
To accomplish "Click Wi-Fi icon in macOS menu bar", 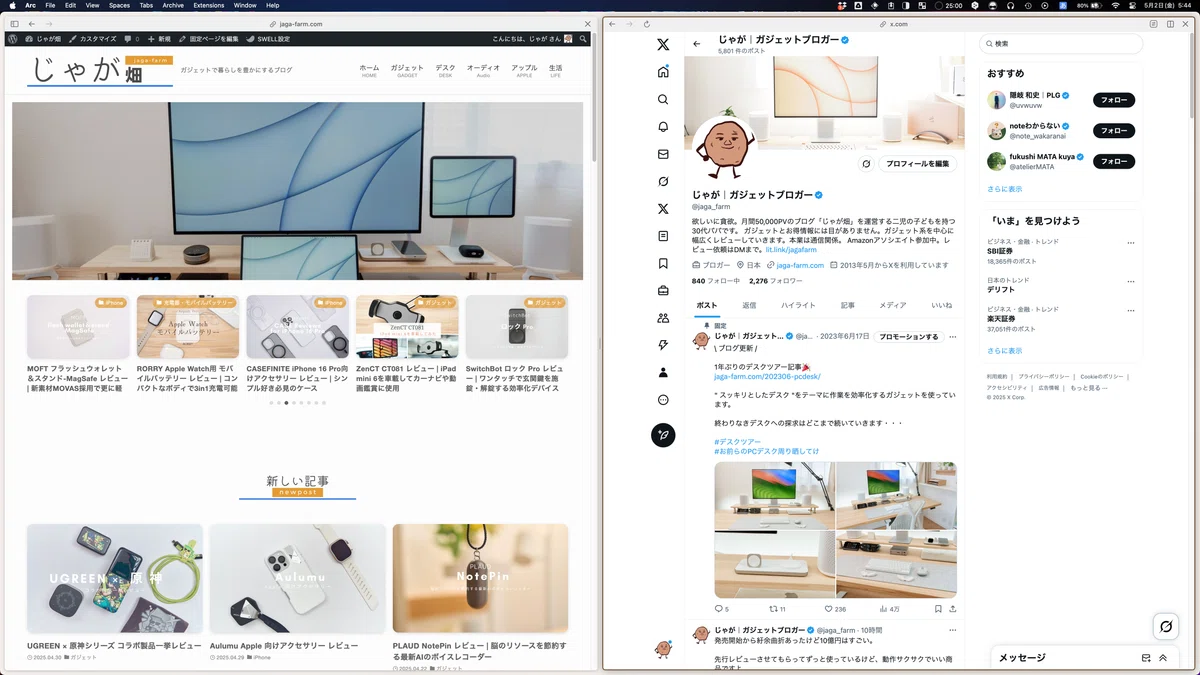I will point(1115,5).
